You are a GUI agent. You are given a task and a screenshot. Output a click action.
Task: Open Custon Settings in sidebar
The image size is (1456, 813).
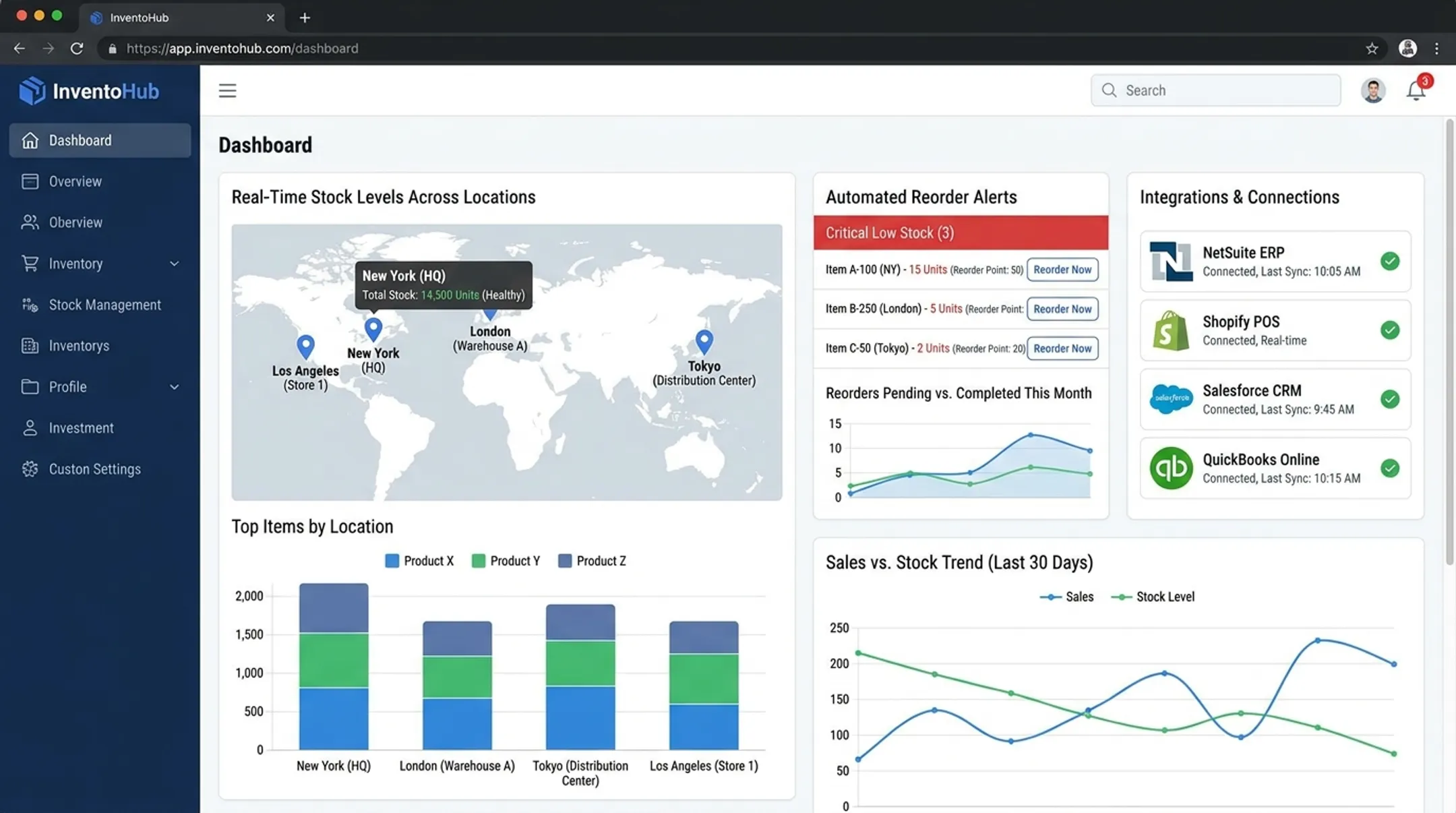100,469
